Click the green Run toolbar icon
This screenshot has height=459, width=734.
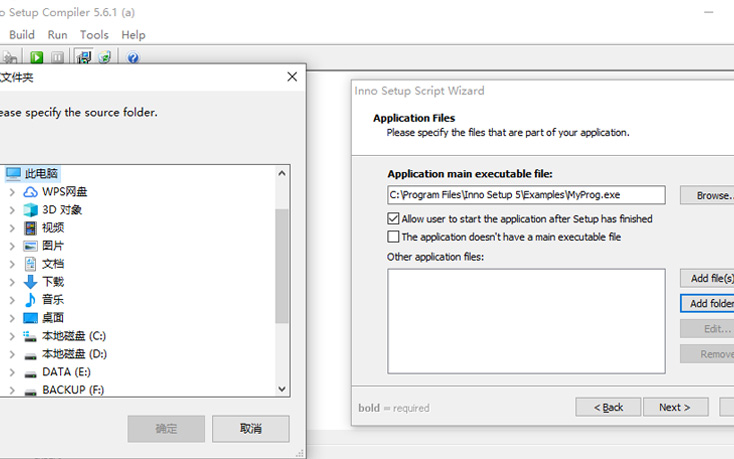point(37,57)
